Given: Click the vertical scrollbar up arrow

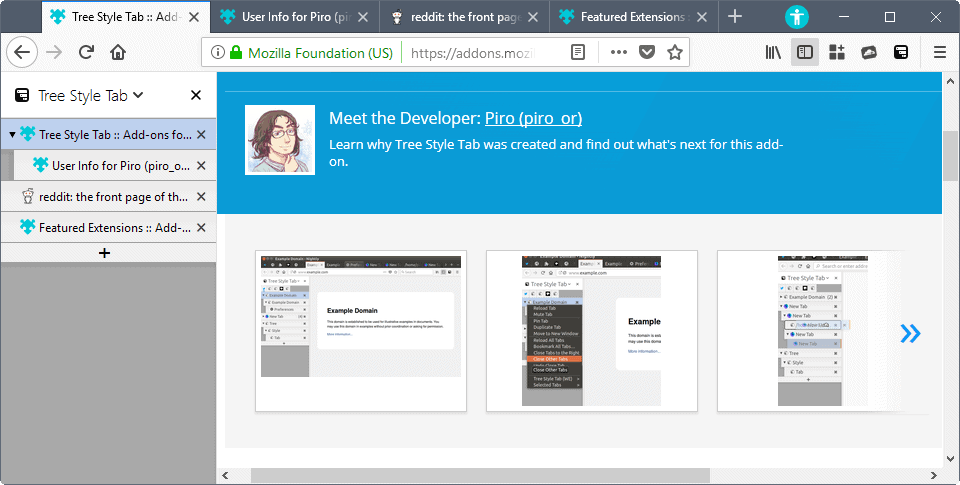Looking at the screenshot, I should (951, 80).
